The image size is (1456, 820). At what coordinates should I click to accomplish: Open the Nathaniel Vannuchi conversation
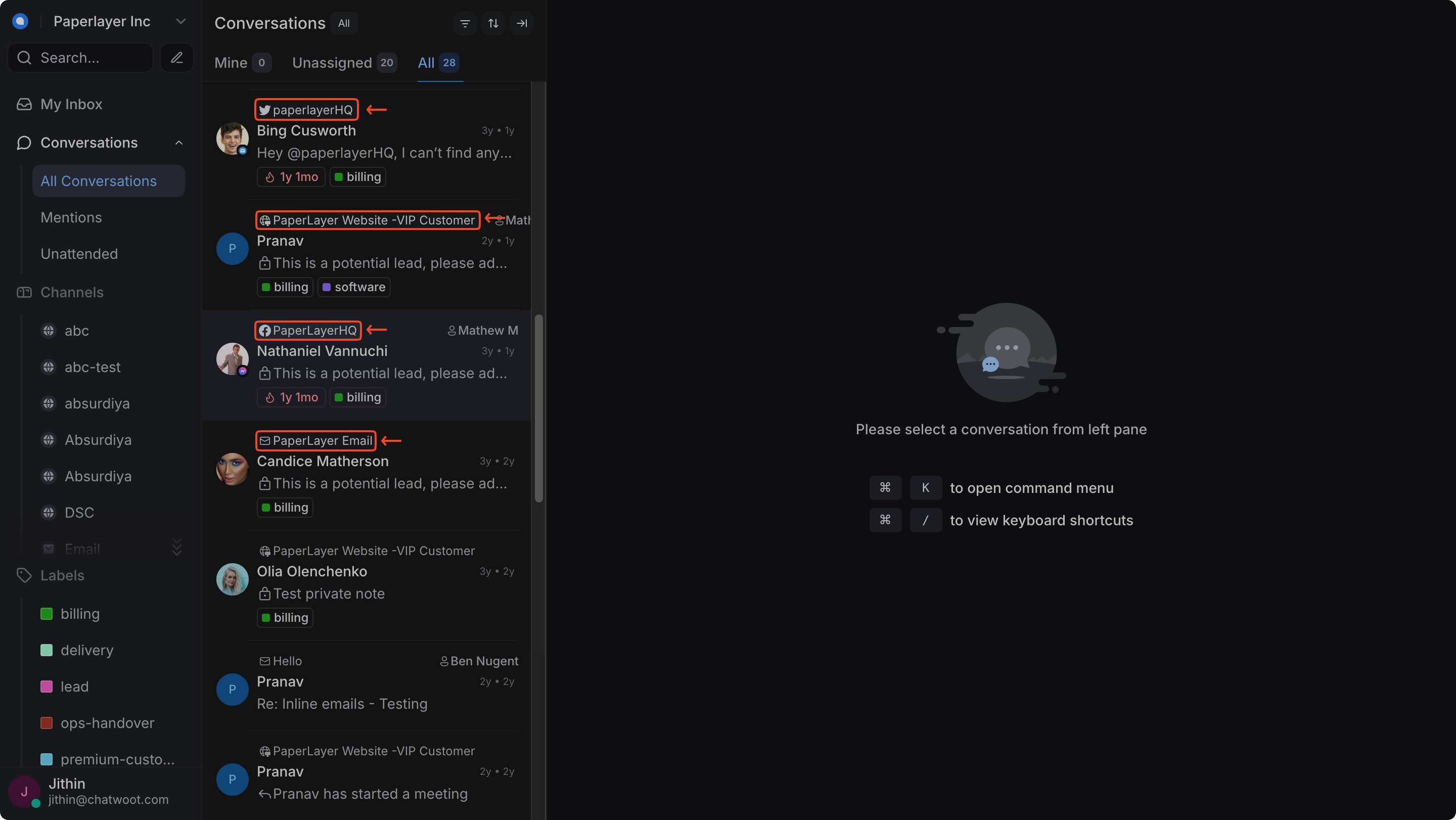pos(366,365)
